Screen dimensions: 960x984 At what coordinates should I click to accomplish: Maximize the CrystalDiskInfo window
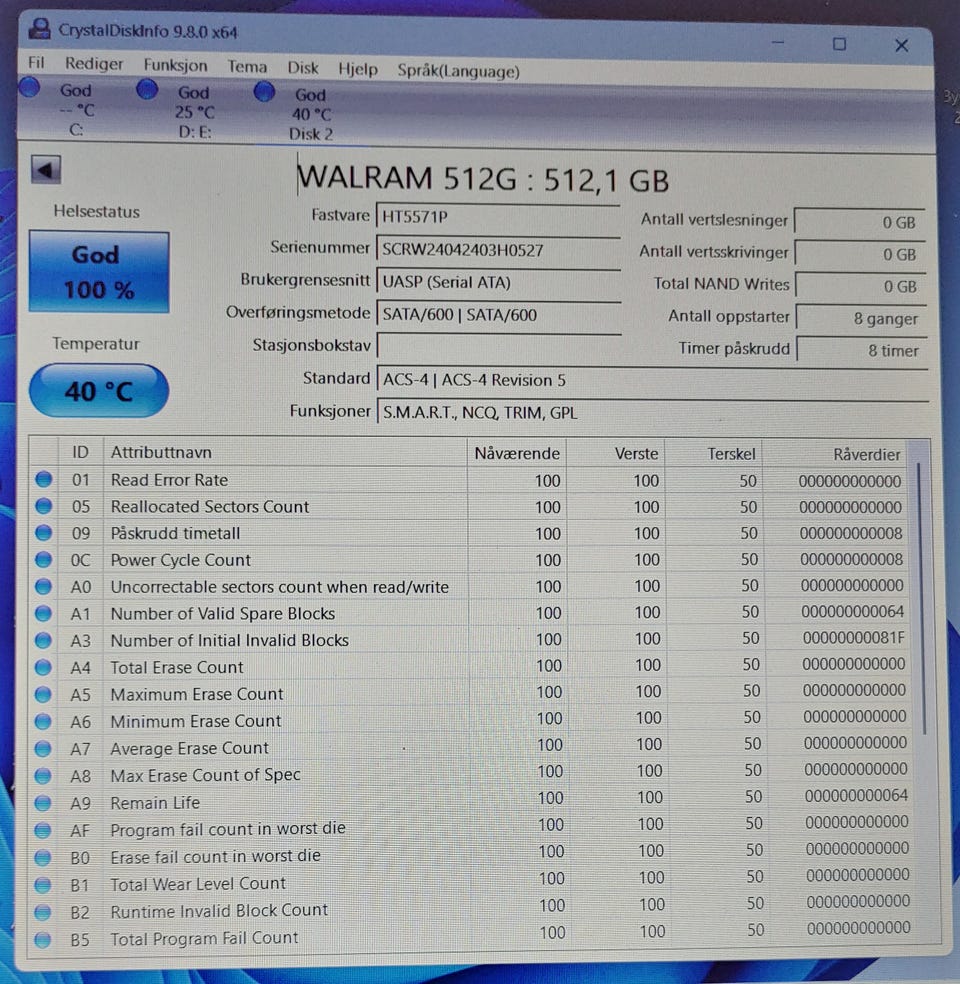tap(840, 44)
